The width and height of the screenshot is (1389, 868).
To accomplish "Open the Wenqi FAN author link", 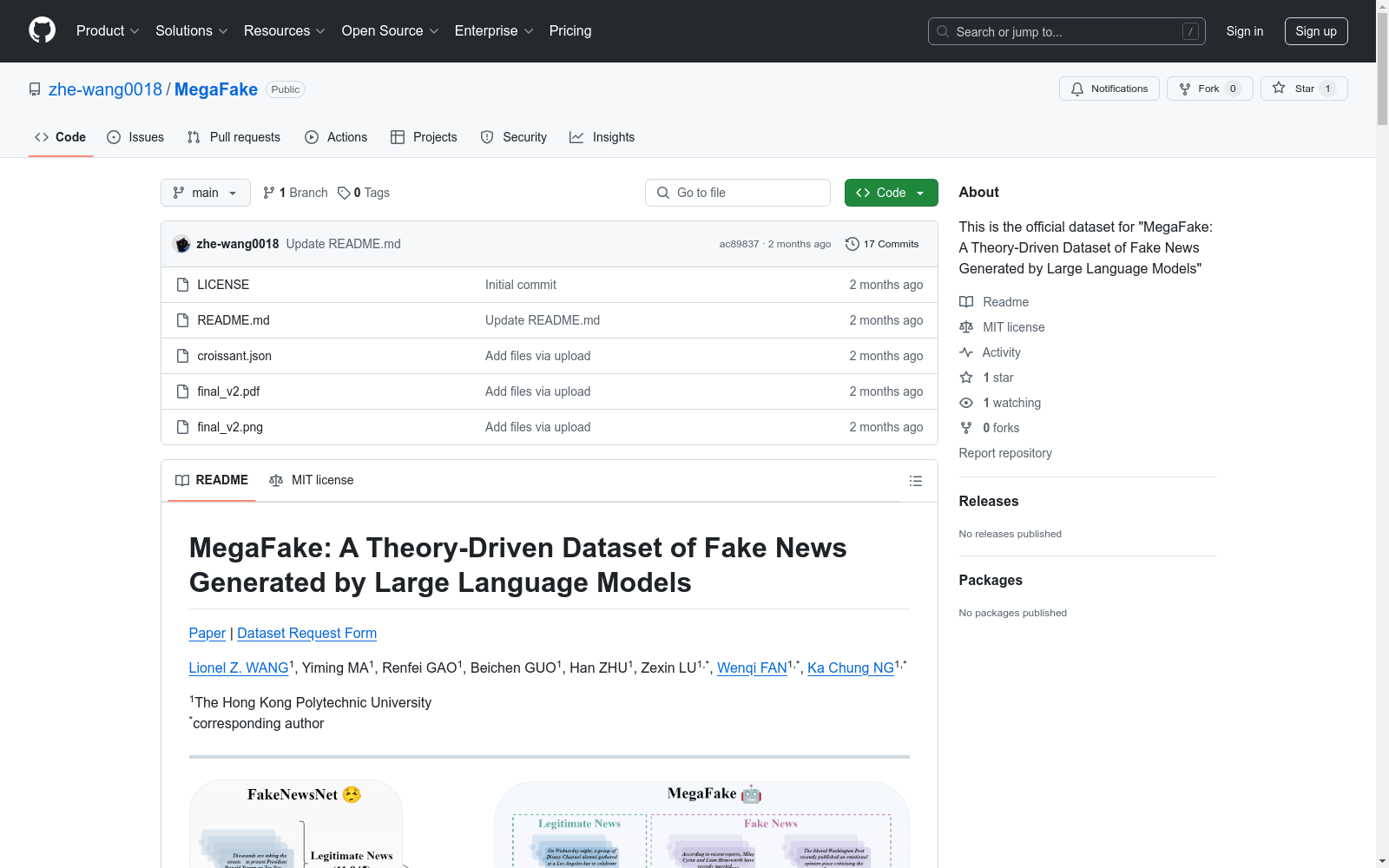I will click(752, 667).
